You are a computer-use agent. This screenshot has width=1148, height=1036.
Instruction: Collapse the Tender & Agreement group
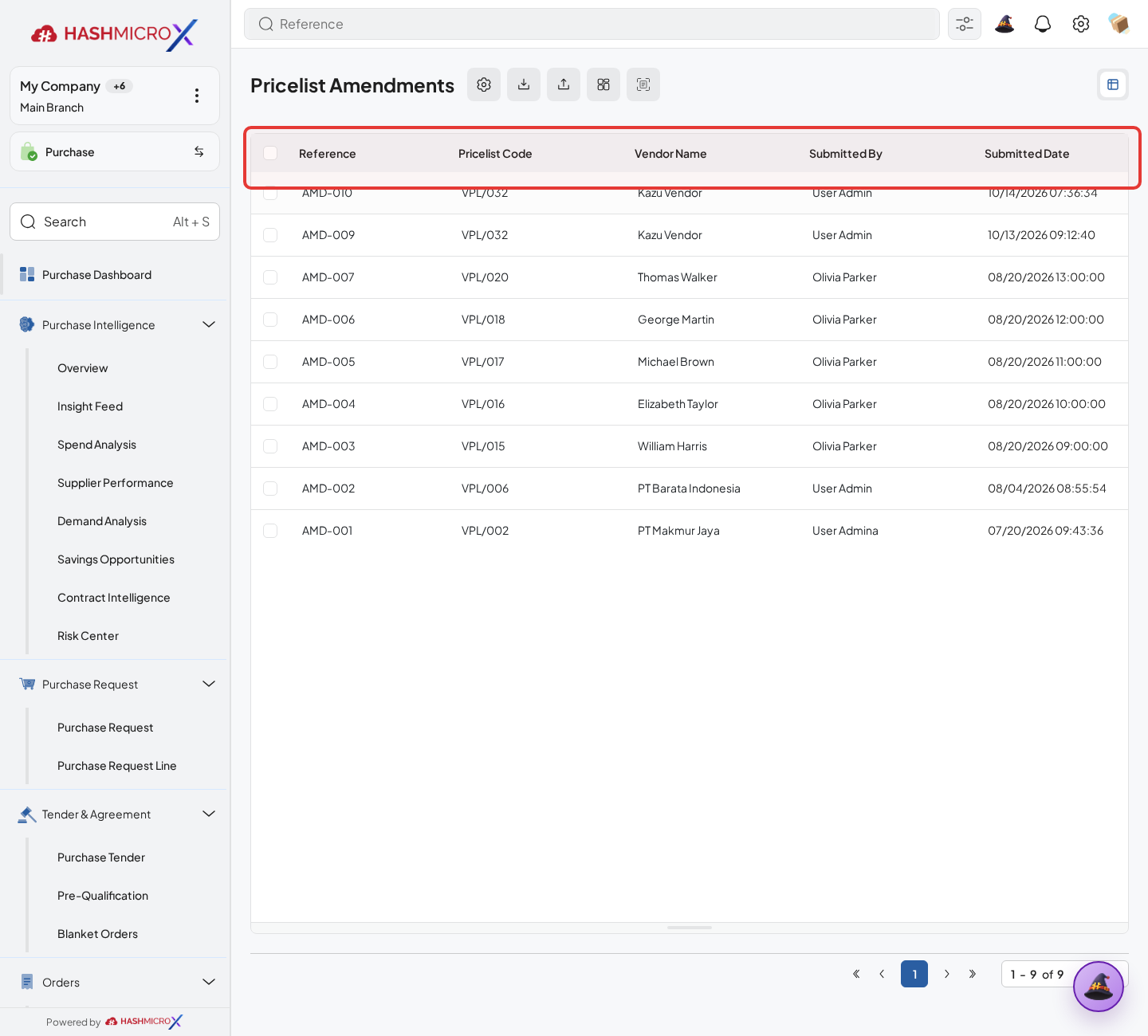tap(209, 814)
